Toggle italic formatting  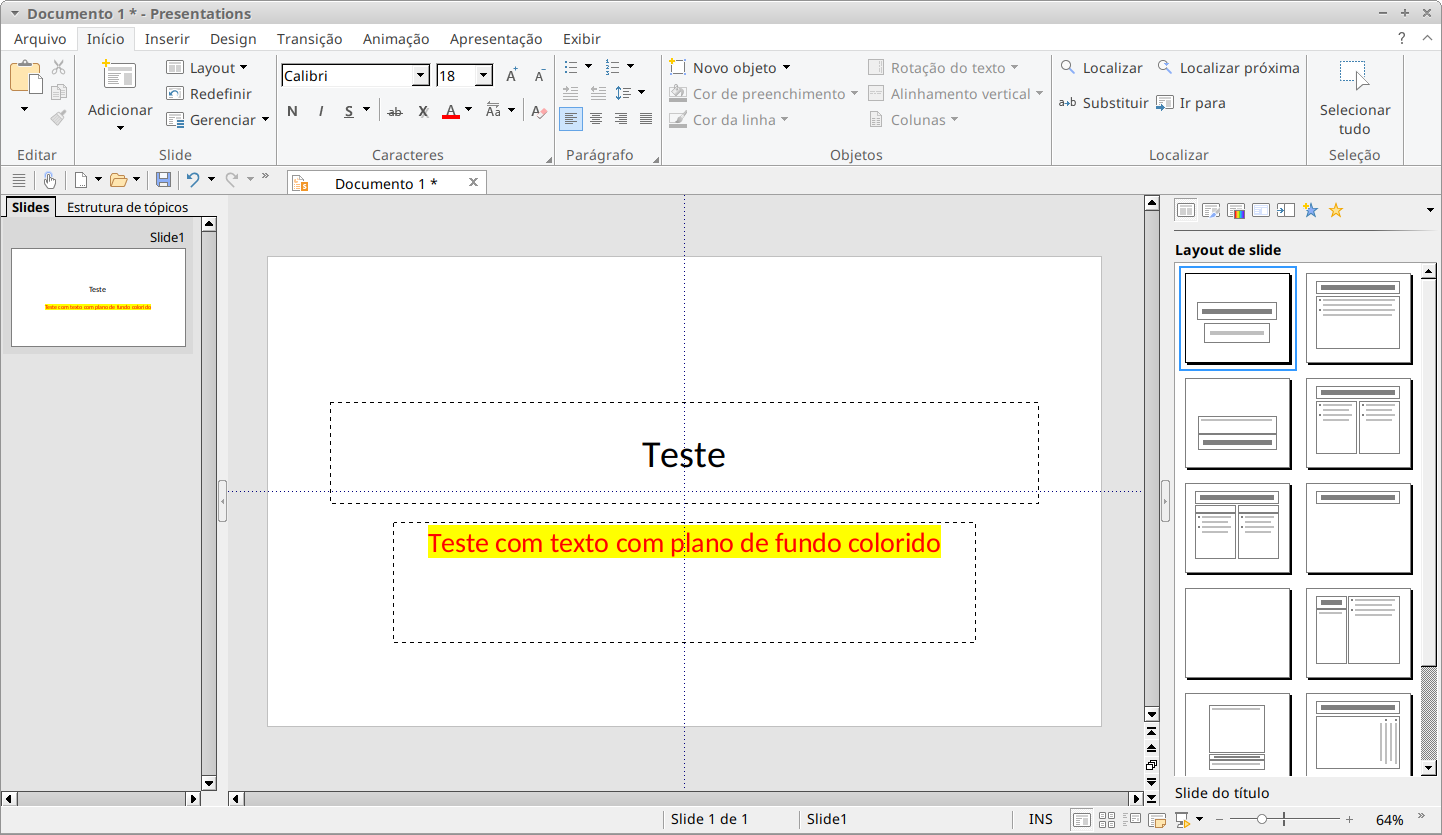(321, 112)
